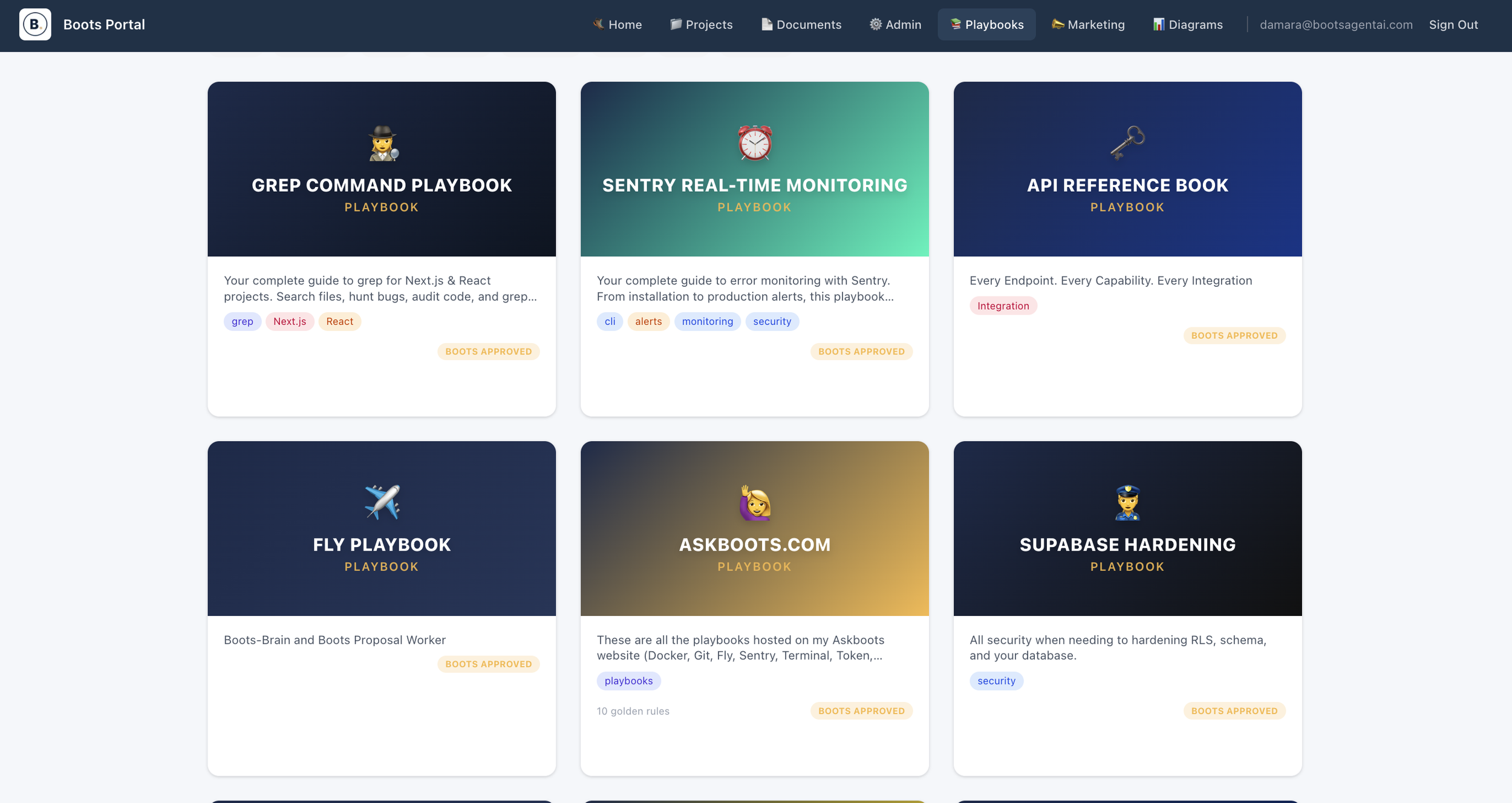Image resolution: width=1512 pixels, height=803 pixels.
Task: Click the Projects folder icon in navbar
Action: coord(676,24)
